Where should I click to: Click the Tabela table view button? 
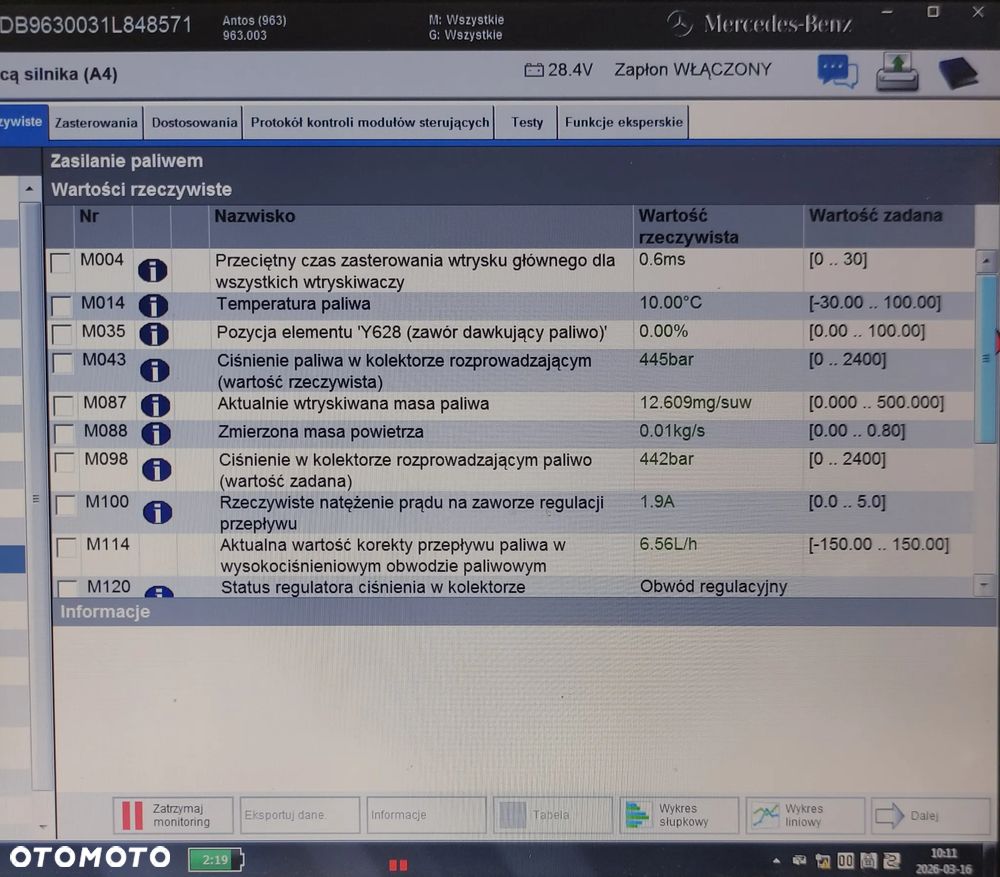(x=552, y=814)
